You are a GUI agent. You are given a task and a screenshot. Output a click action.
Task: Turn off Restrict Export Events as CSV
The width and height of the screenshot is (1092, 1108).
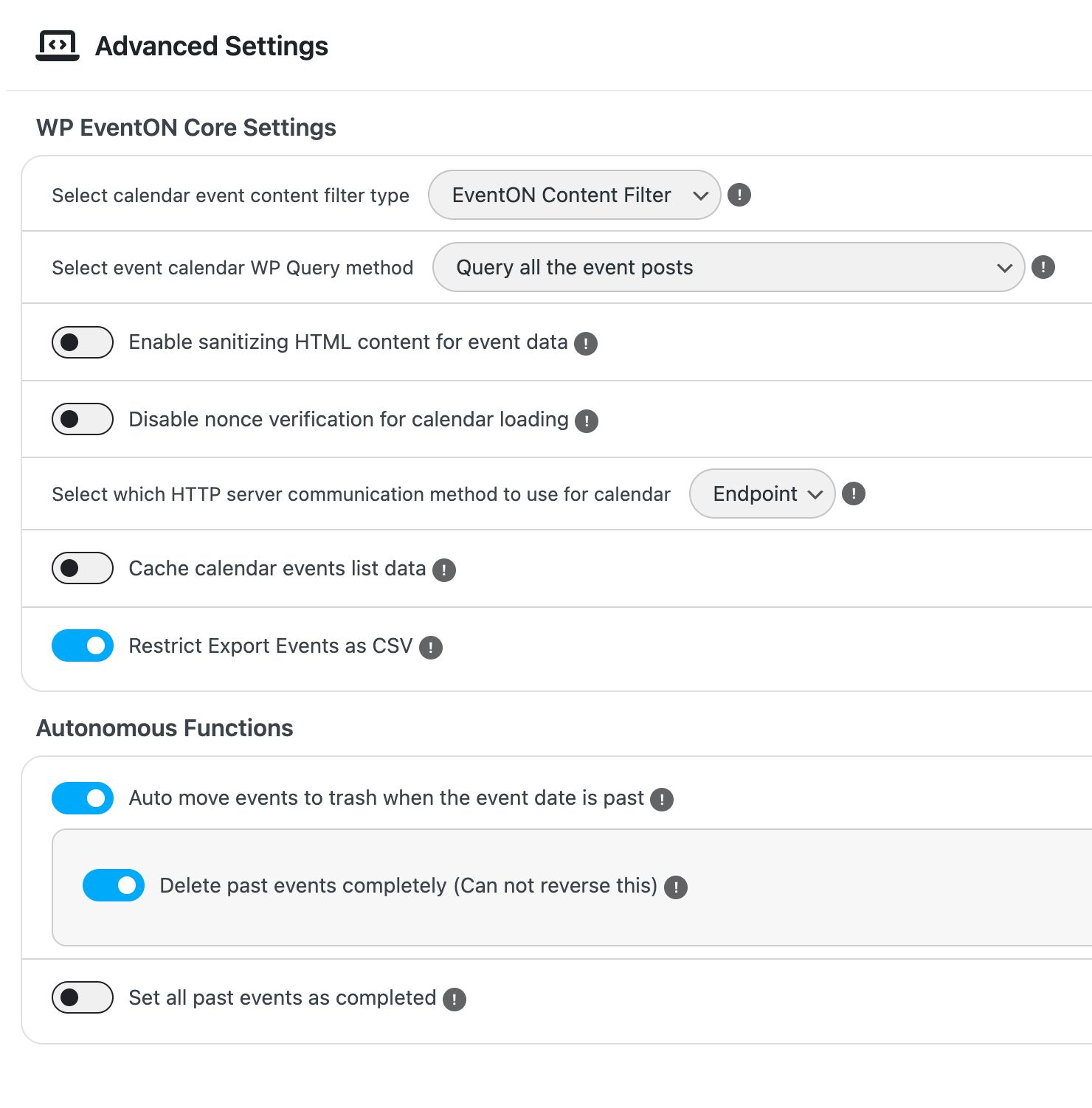point(83,646)
